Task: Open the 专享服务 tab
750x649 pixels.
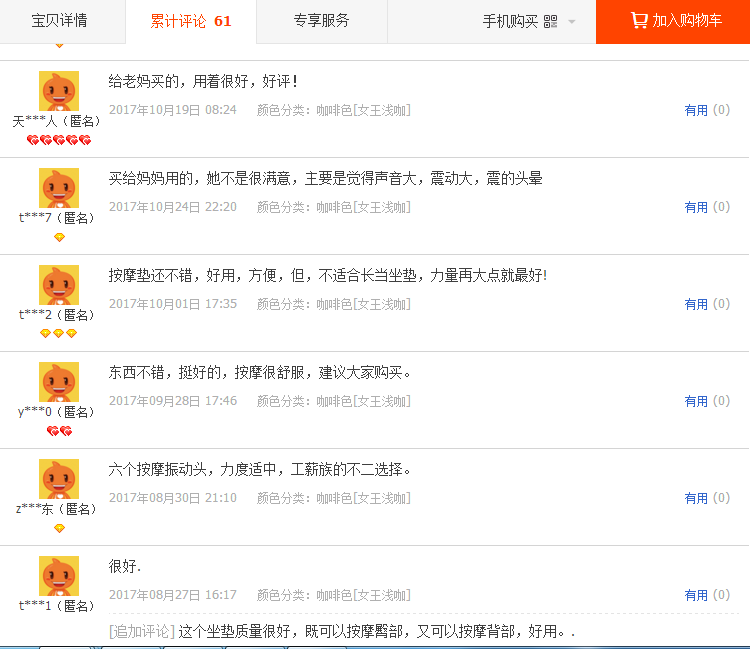Action: coord(321,21)
